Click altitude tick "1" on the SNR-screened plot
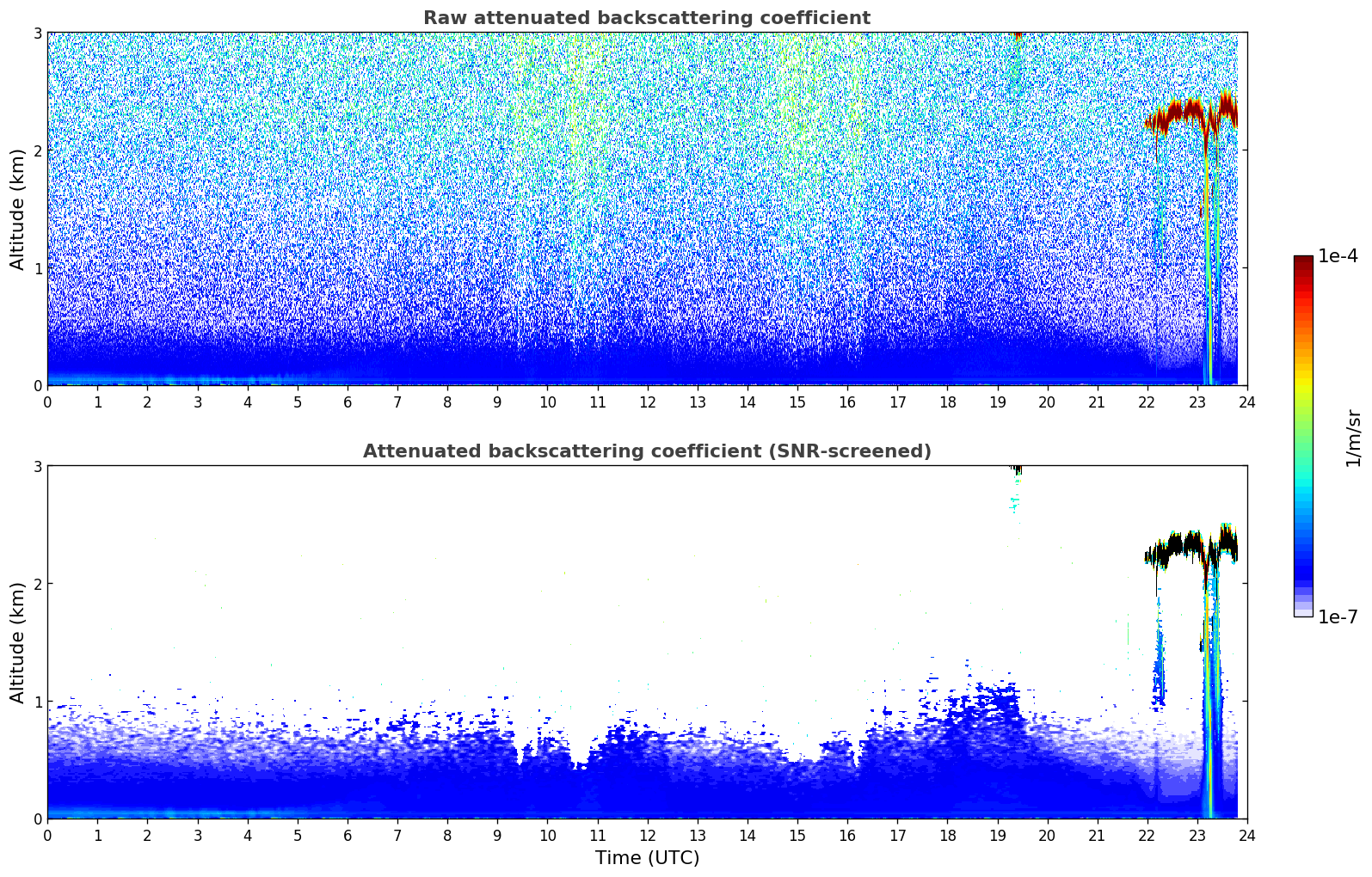 [37, 702]
